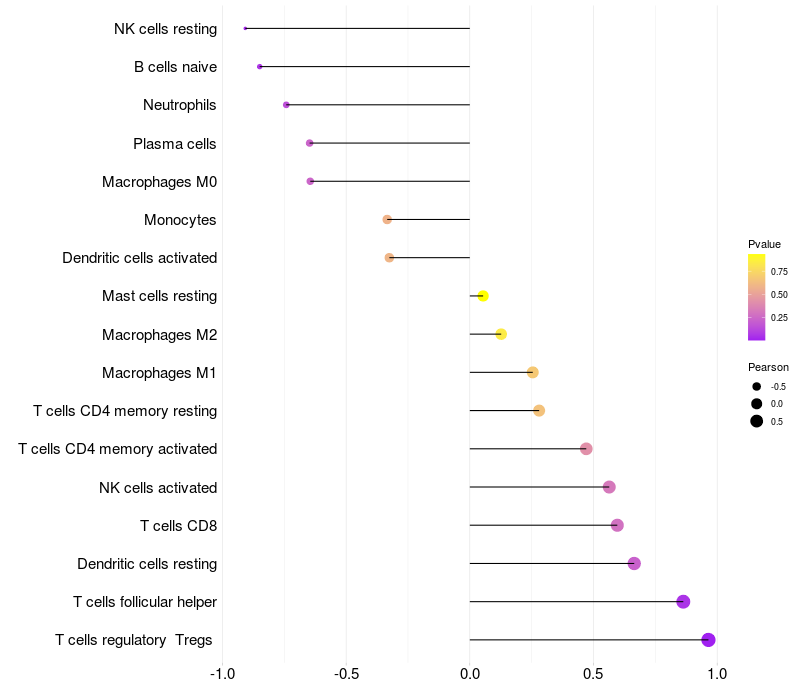Click the Macrophages M0 axis label
The height and width of the screenshot is (700, 800).
coord(160,182)
